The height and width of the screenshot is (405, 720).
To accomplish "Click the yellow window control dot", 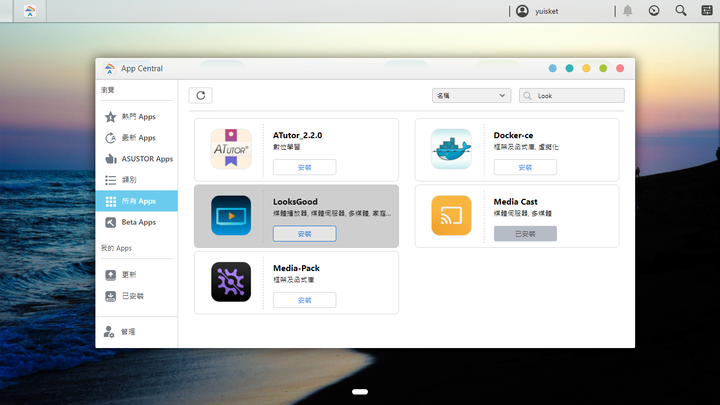I will point(586,68).
